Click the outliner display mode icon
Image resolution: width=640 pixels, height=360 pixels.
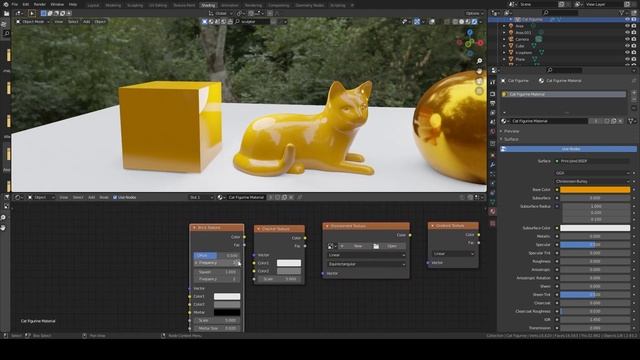(x=496, y=13)
